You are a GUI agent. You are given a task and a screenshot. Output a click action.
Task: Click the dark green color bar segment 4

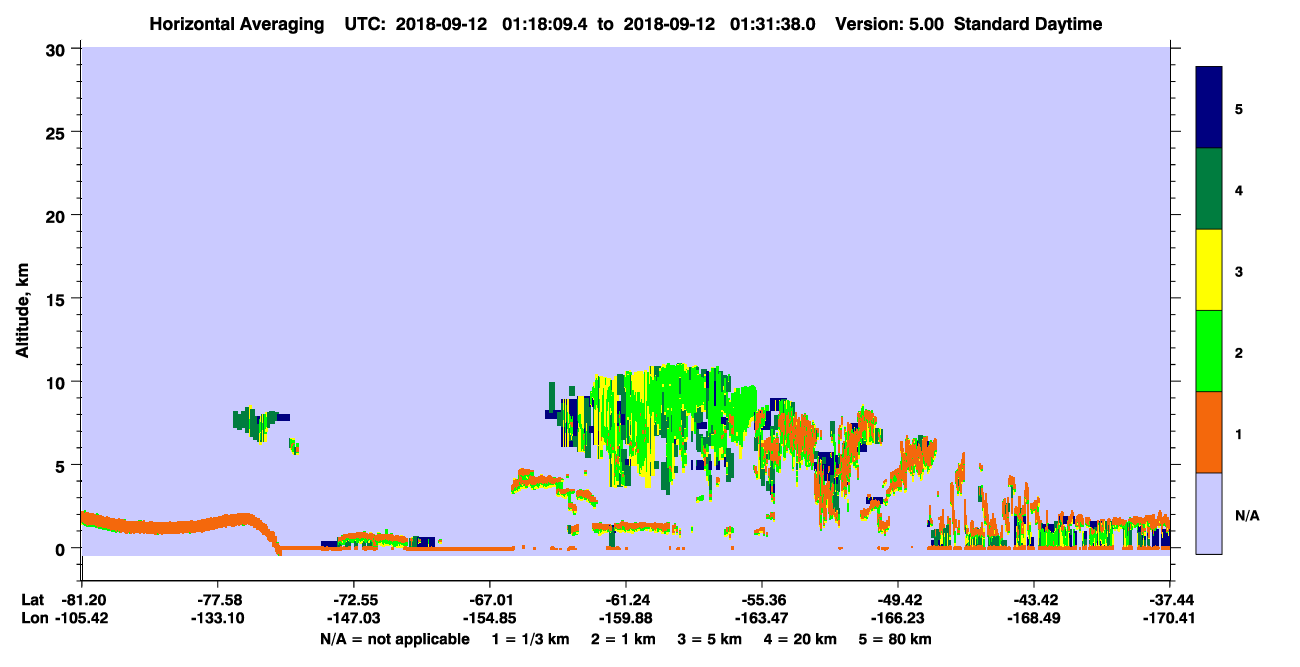1209,189
